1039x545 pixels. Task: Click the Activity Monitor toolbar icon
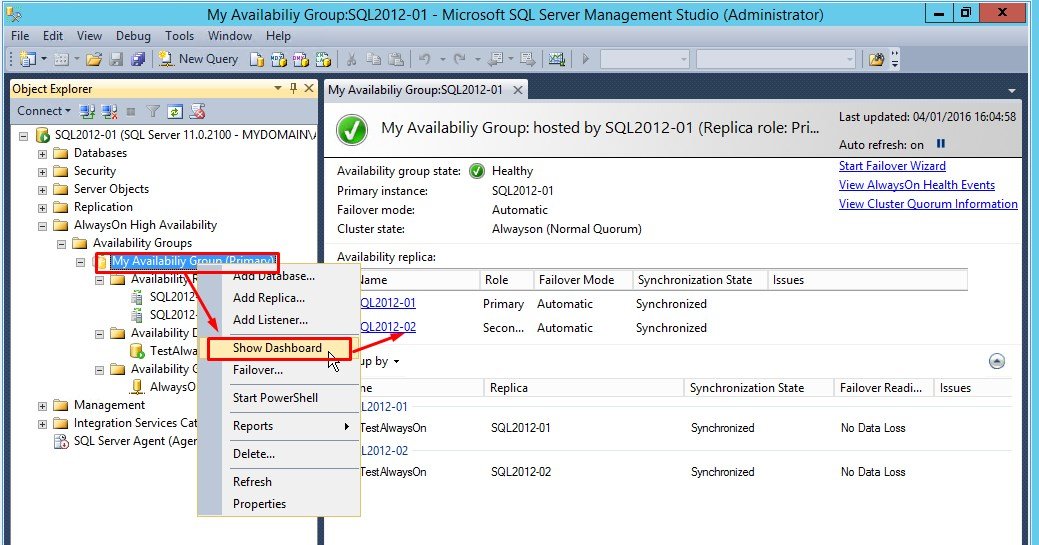coord(557,59)
